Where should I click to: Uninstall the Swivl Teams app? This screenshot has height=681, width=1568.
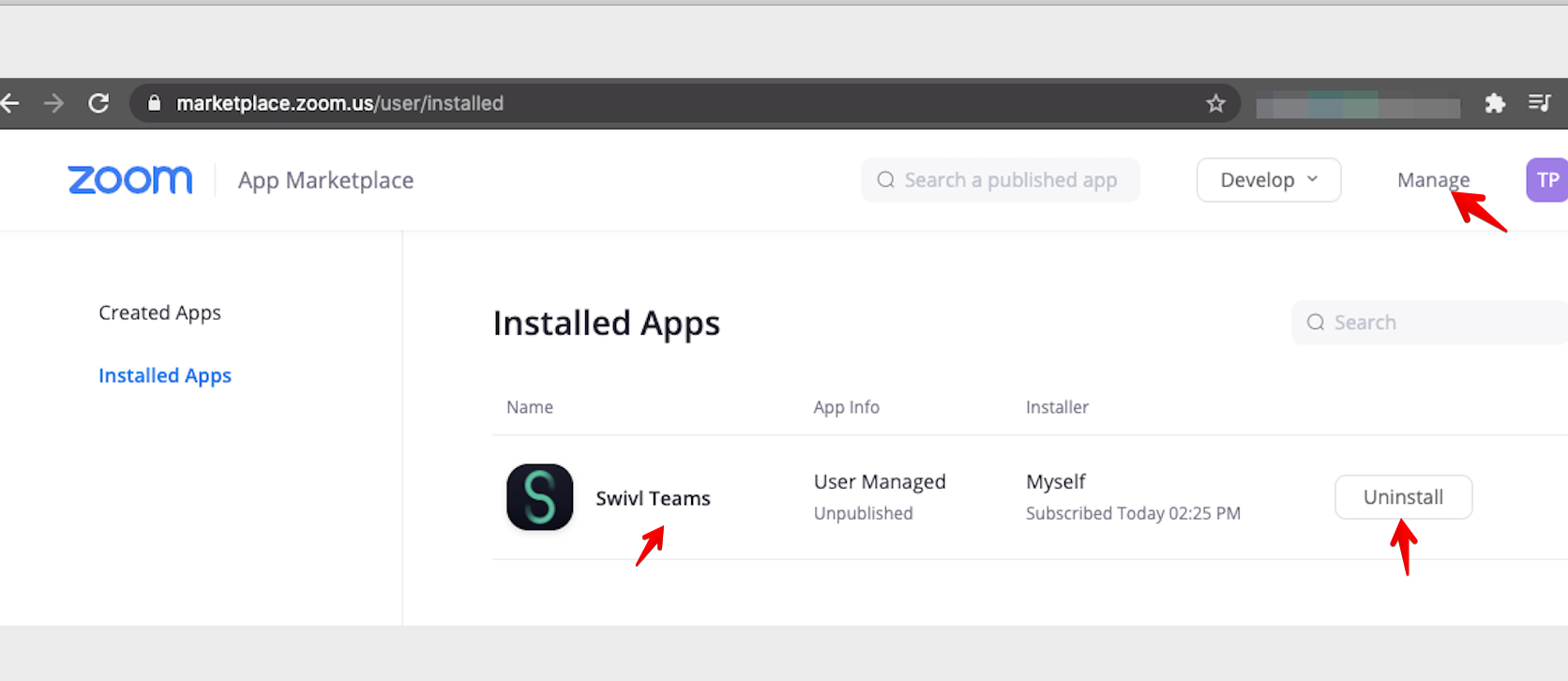[x=1403, y=497]
